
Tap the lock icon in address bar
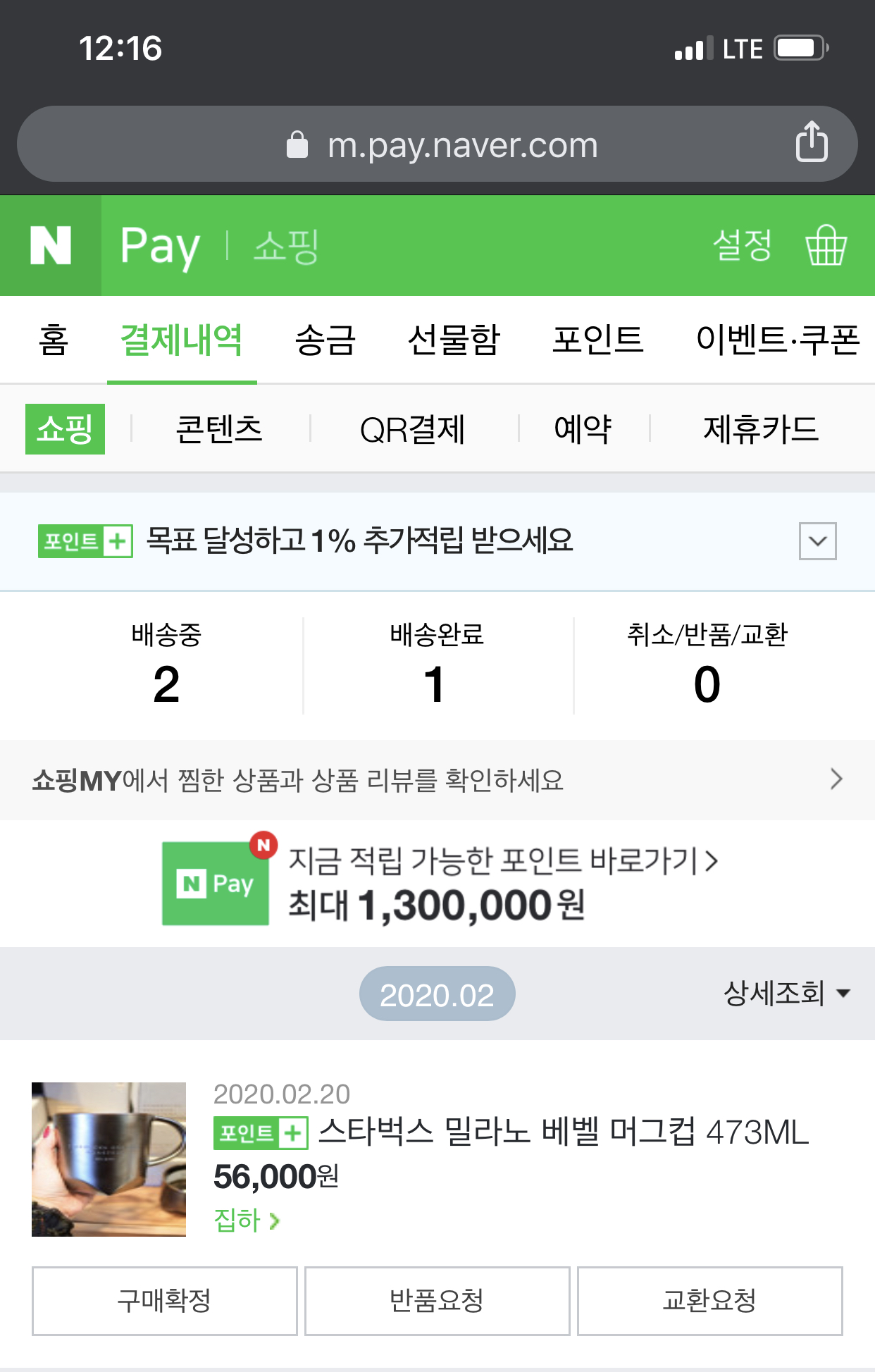click(297, 145)
